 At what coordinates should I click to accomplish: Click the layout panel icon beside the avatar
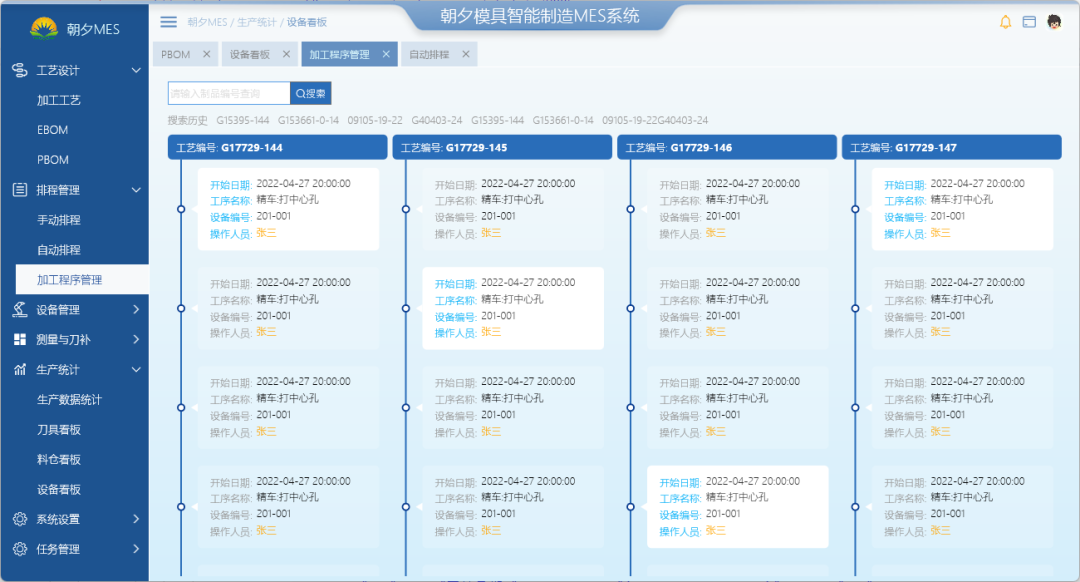[x=1031, y=22]
